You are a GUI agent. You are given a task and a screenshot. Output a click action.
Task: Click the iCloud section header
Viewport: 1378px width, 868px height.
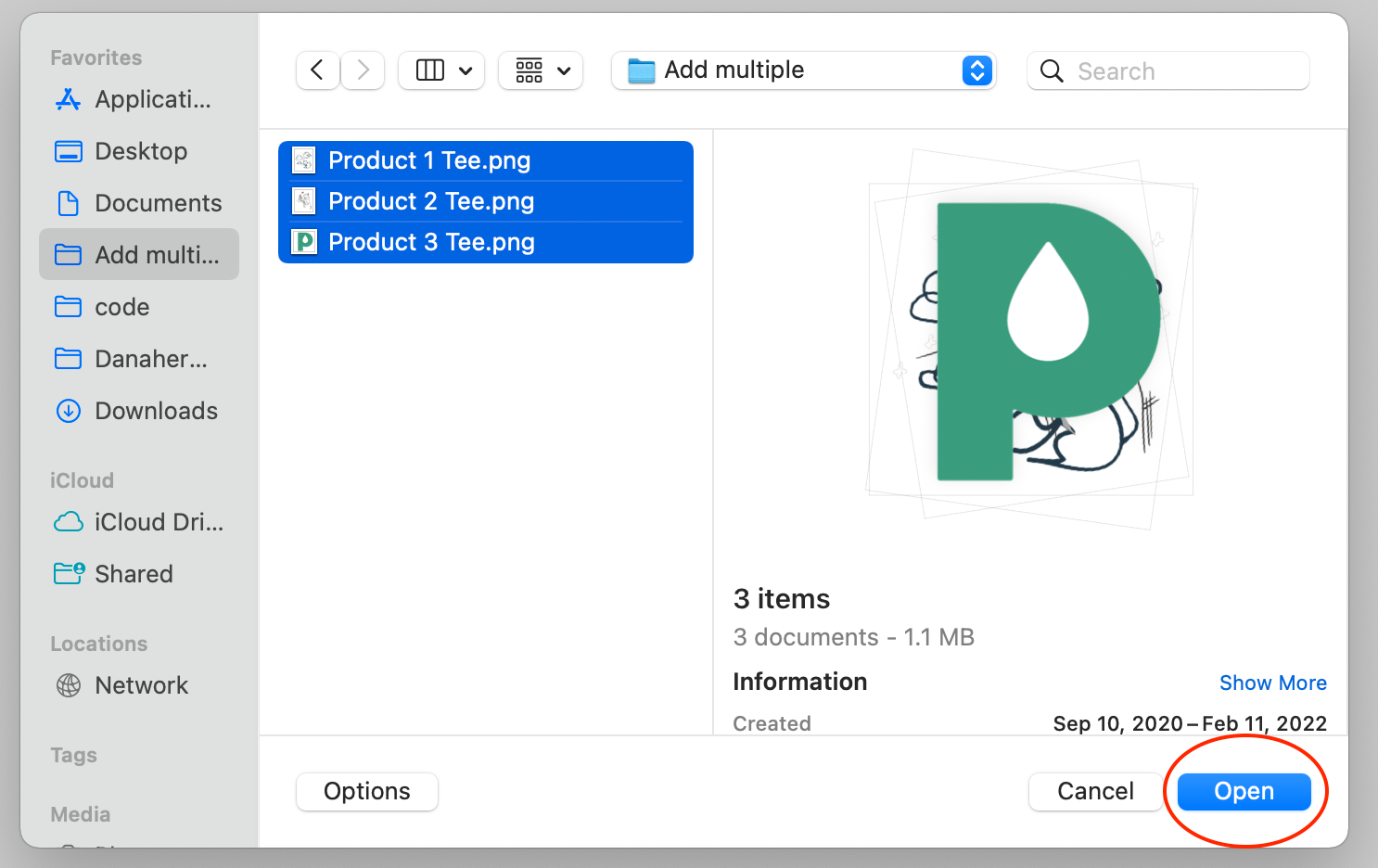[82, 480]
